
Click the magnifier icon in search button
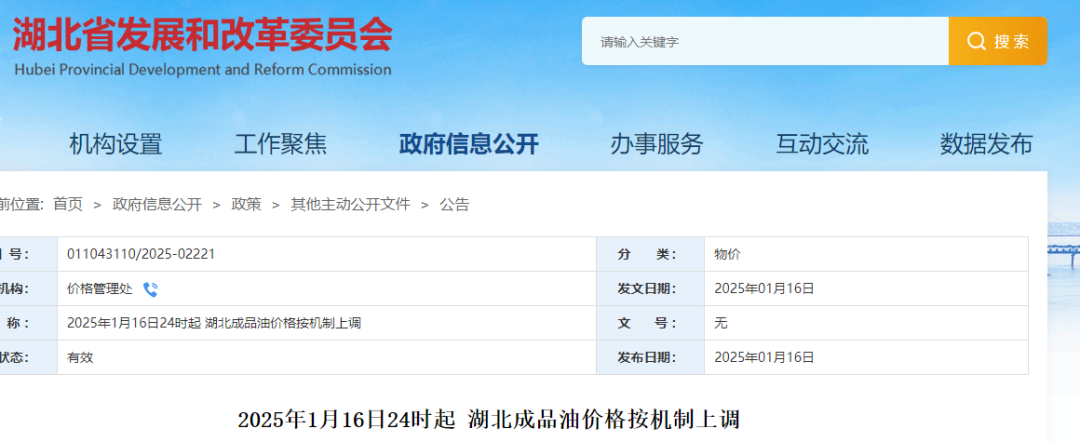[976, 41]
